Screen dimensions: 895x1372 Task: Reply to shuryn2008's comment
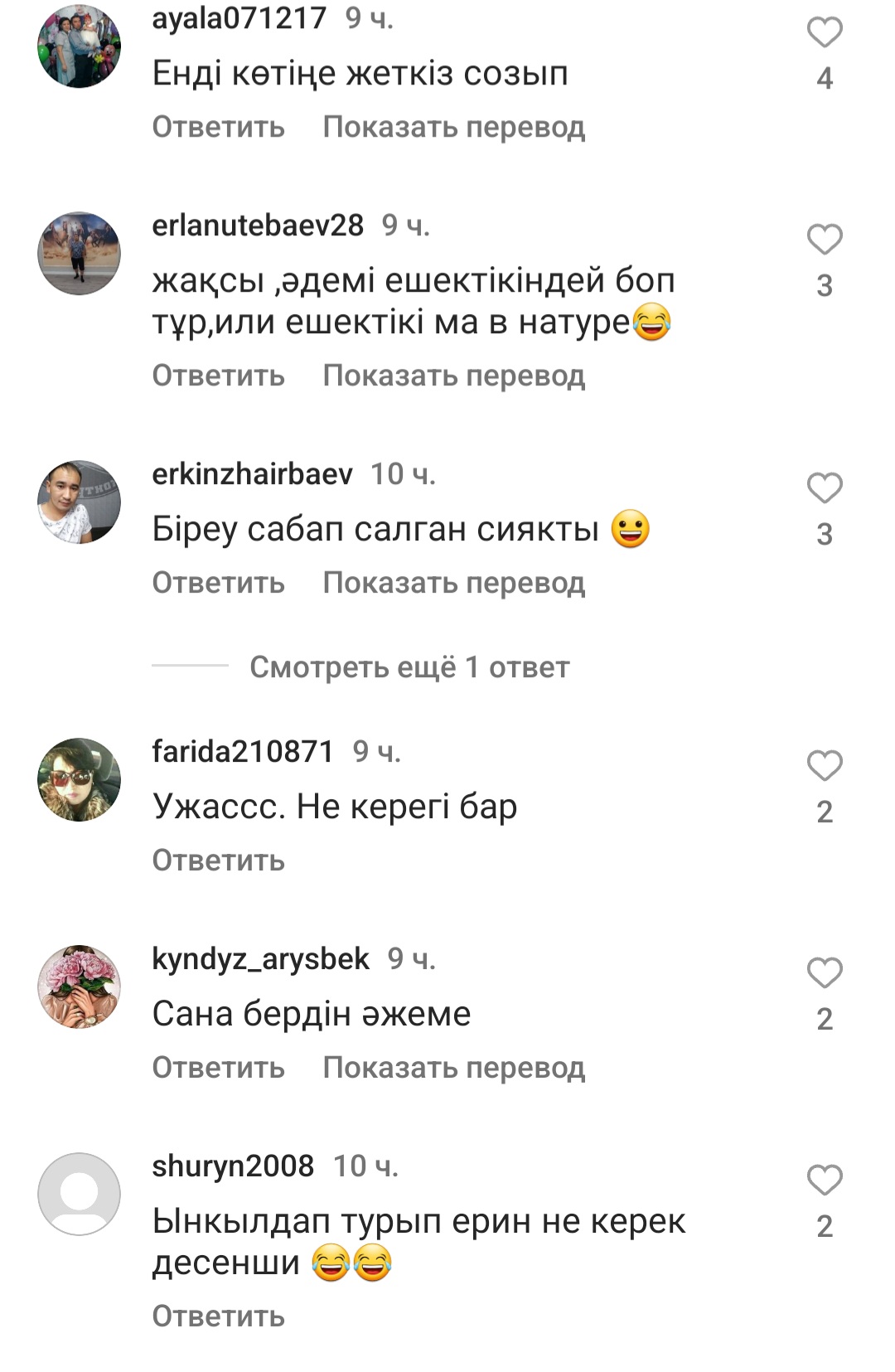point(219,1316)
